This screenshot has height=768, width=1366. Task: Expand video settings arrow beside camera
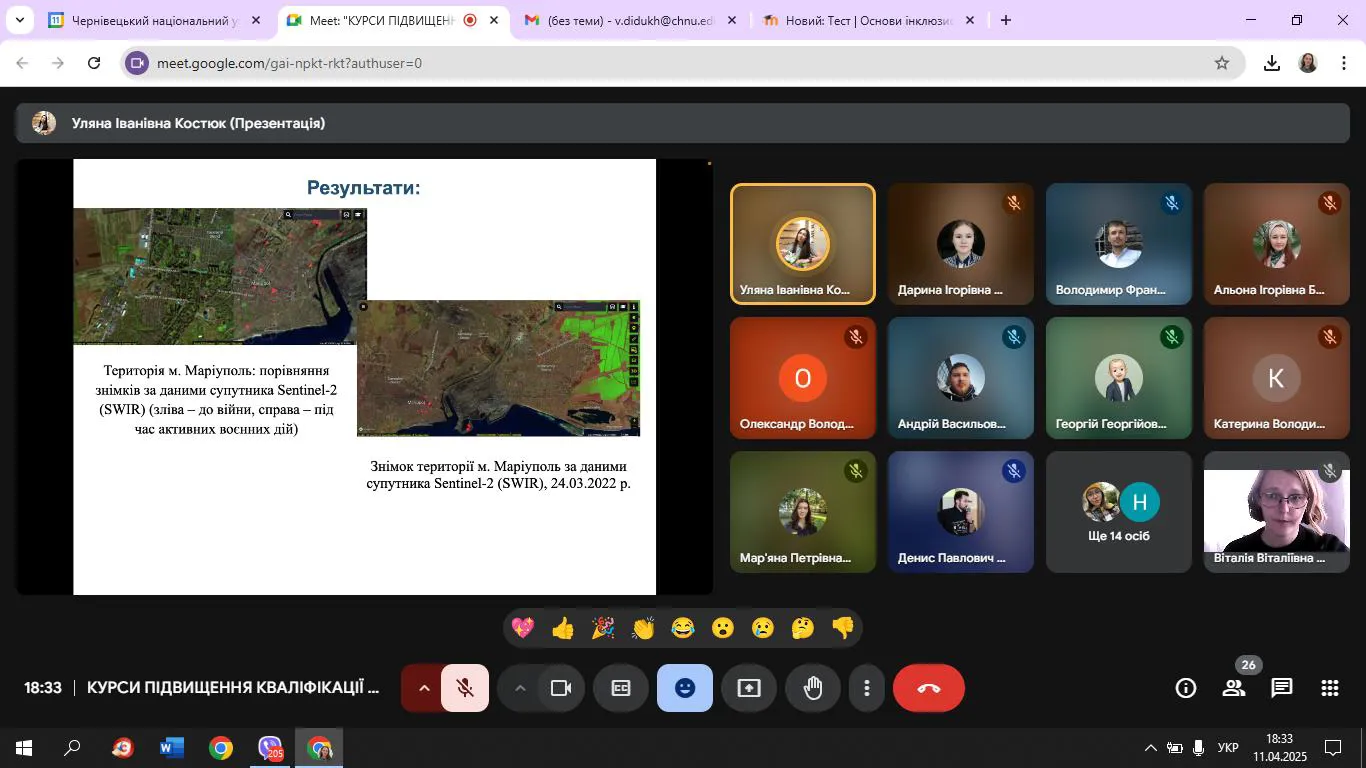(x=520, y=688)
